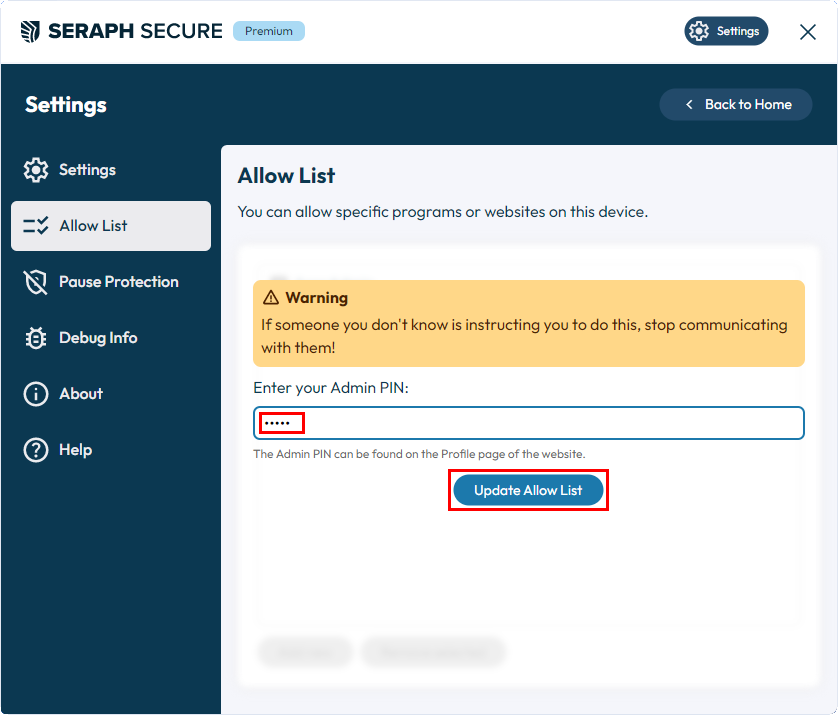Go back with the Back to Home button
Screen dimensions: 838x715
tap(735, 104)
